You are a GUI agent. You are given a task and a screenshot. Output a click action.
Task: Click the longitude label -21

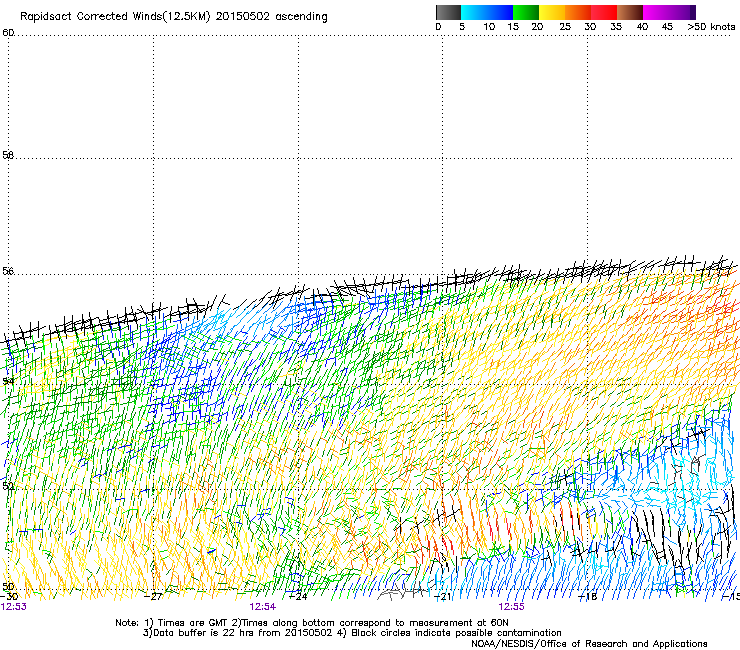pyautogui.click(x=443, y=596)
